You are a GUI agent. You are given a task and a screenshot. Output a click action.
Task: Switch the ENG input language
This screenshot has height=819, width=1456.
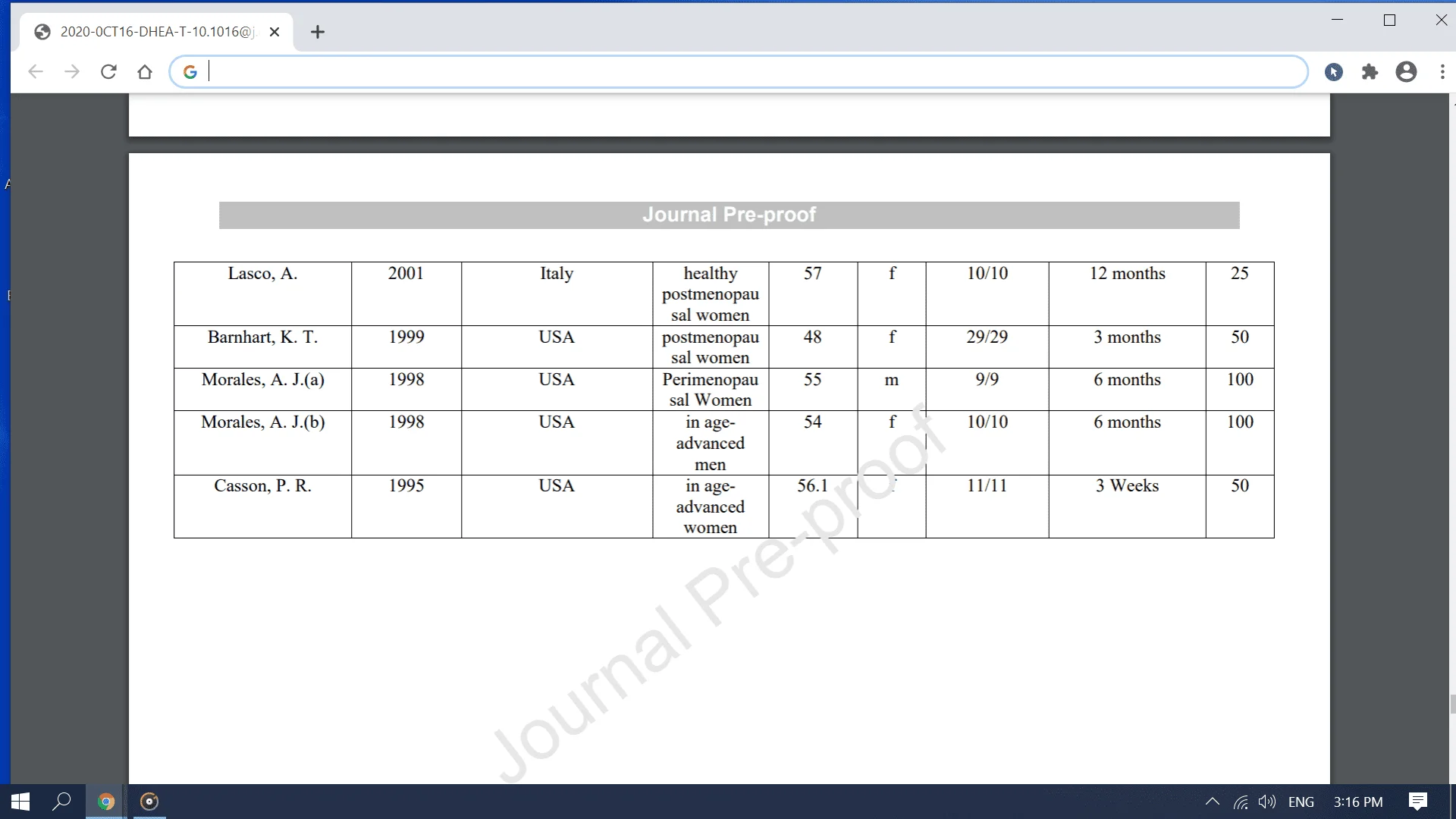coord(1301,802)
